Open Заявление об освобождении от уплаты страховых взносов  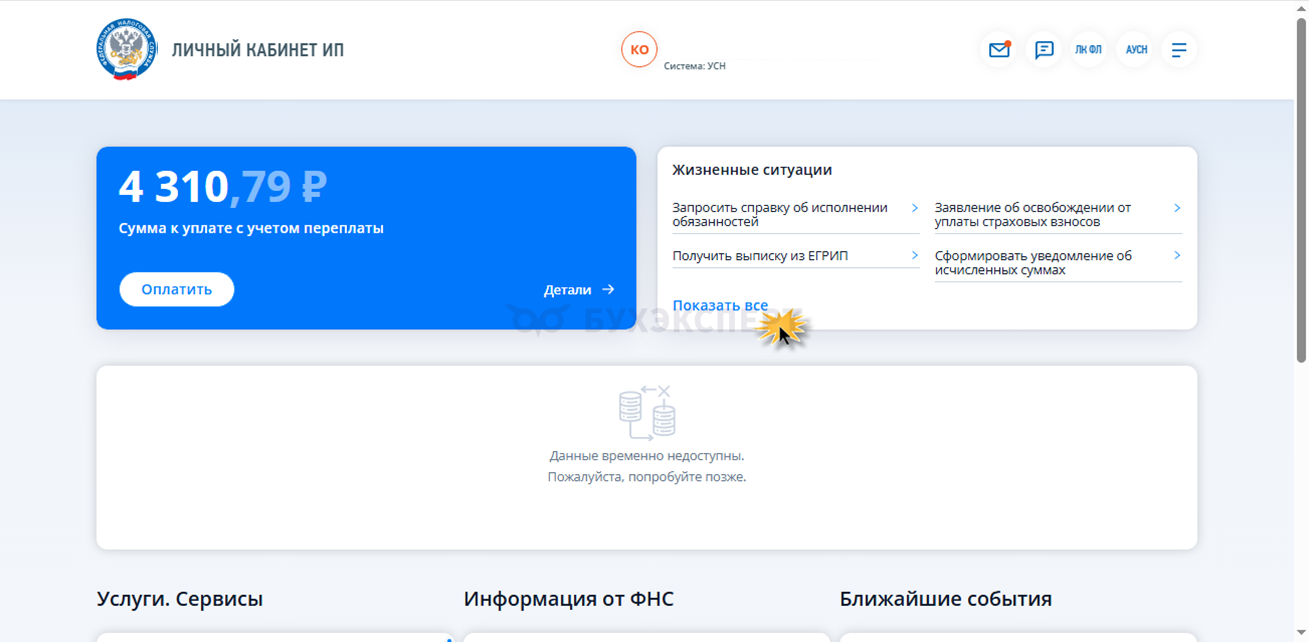1033,215
